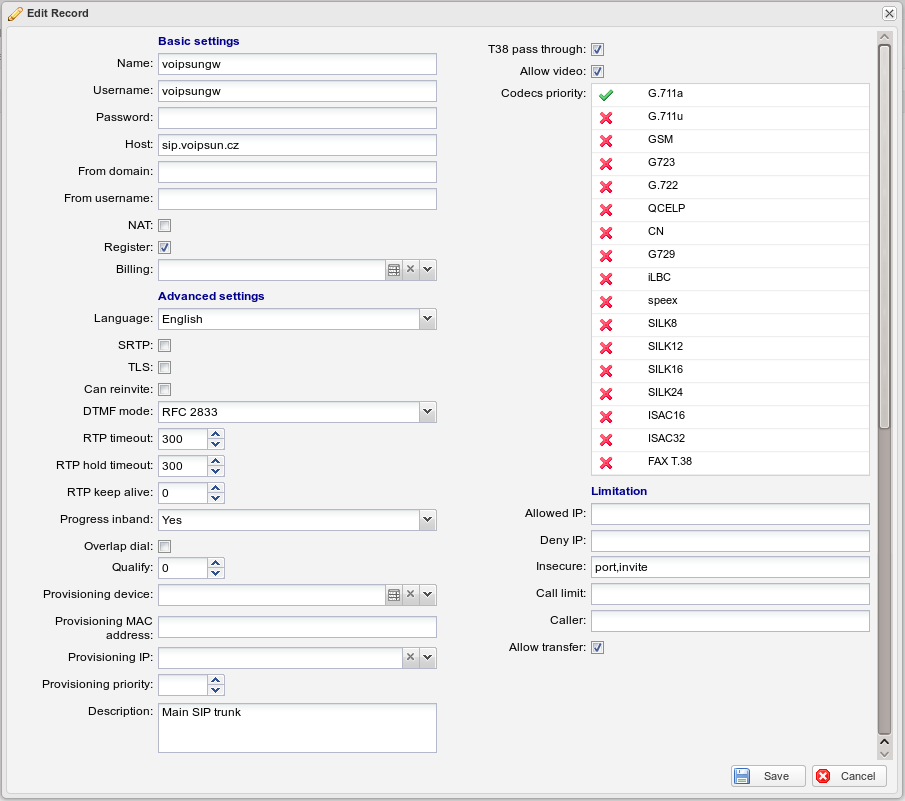
Task: Cancel editing the record
Action: 849,776
